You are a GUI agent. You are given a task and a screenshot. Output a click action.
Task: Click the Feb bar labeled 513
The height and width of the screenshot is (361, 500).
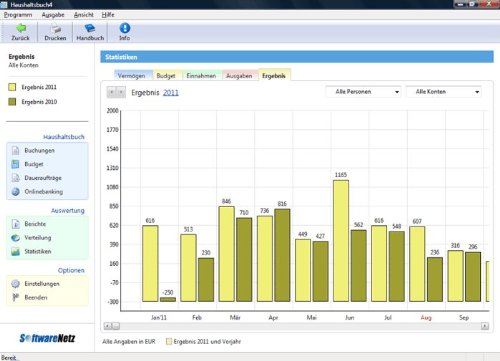pos(188,268)
